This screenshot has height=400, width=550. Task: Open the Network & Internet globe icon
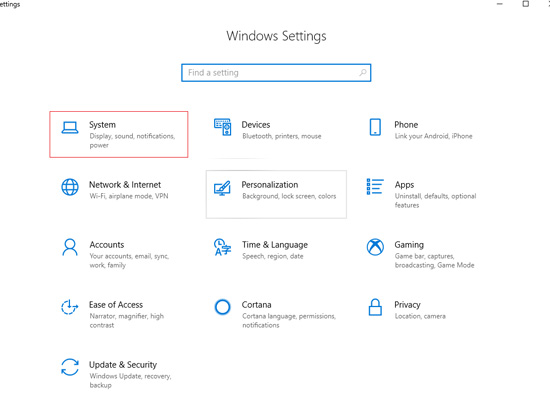pos(70,187)
